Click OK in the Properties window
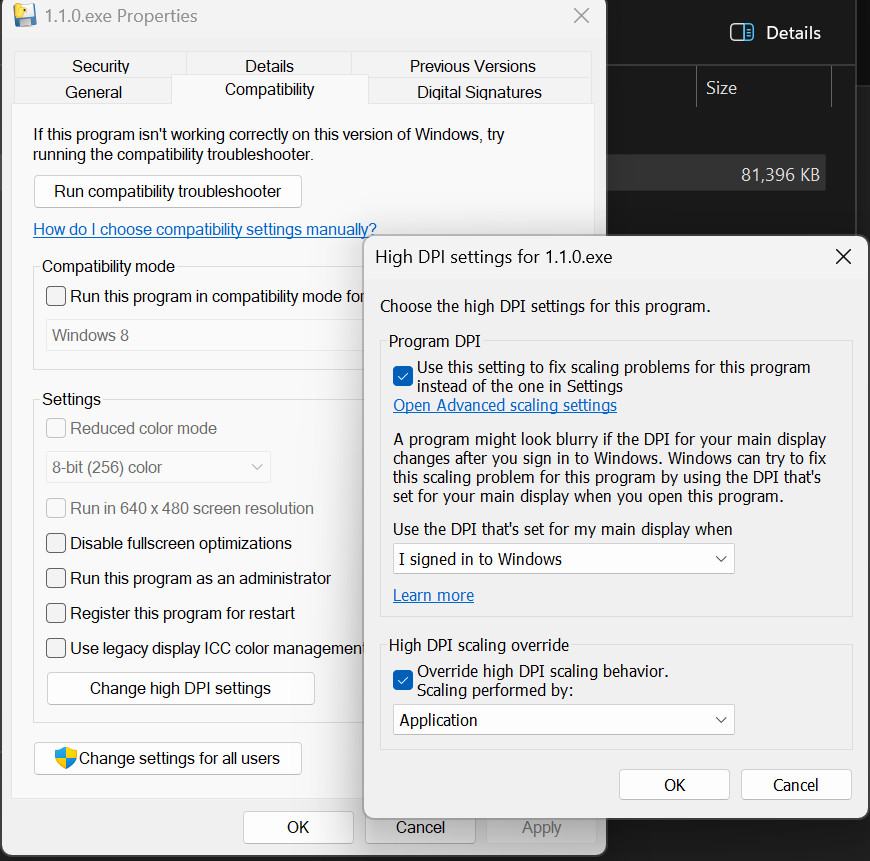This screenshot has width=870, height=861. point(298,827)
